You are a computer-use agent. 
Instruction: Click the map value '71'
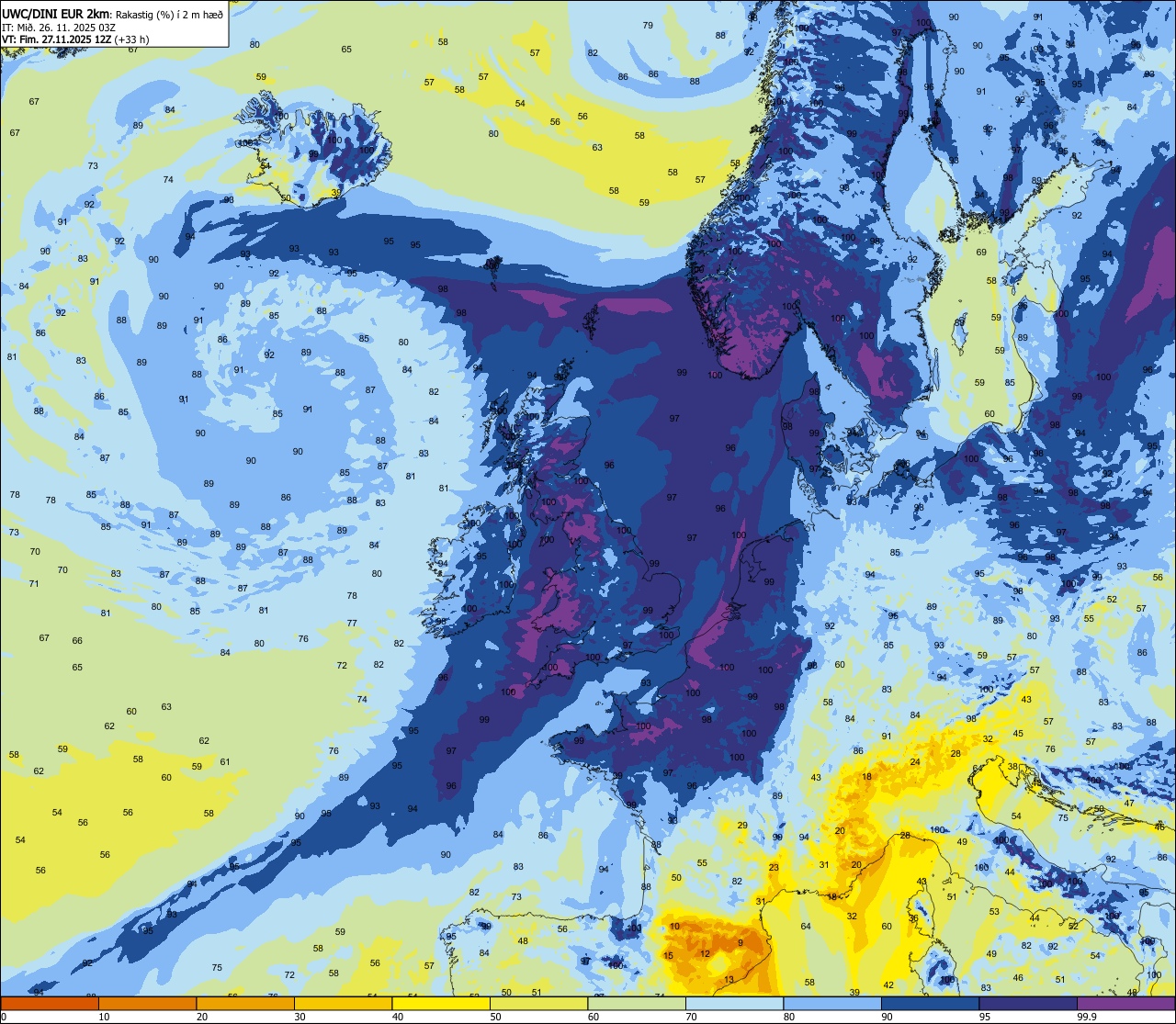pyautogui.click(x=34, y=584)
